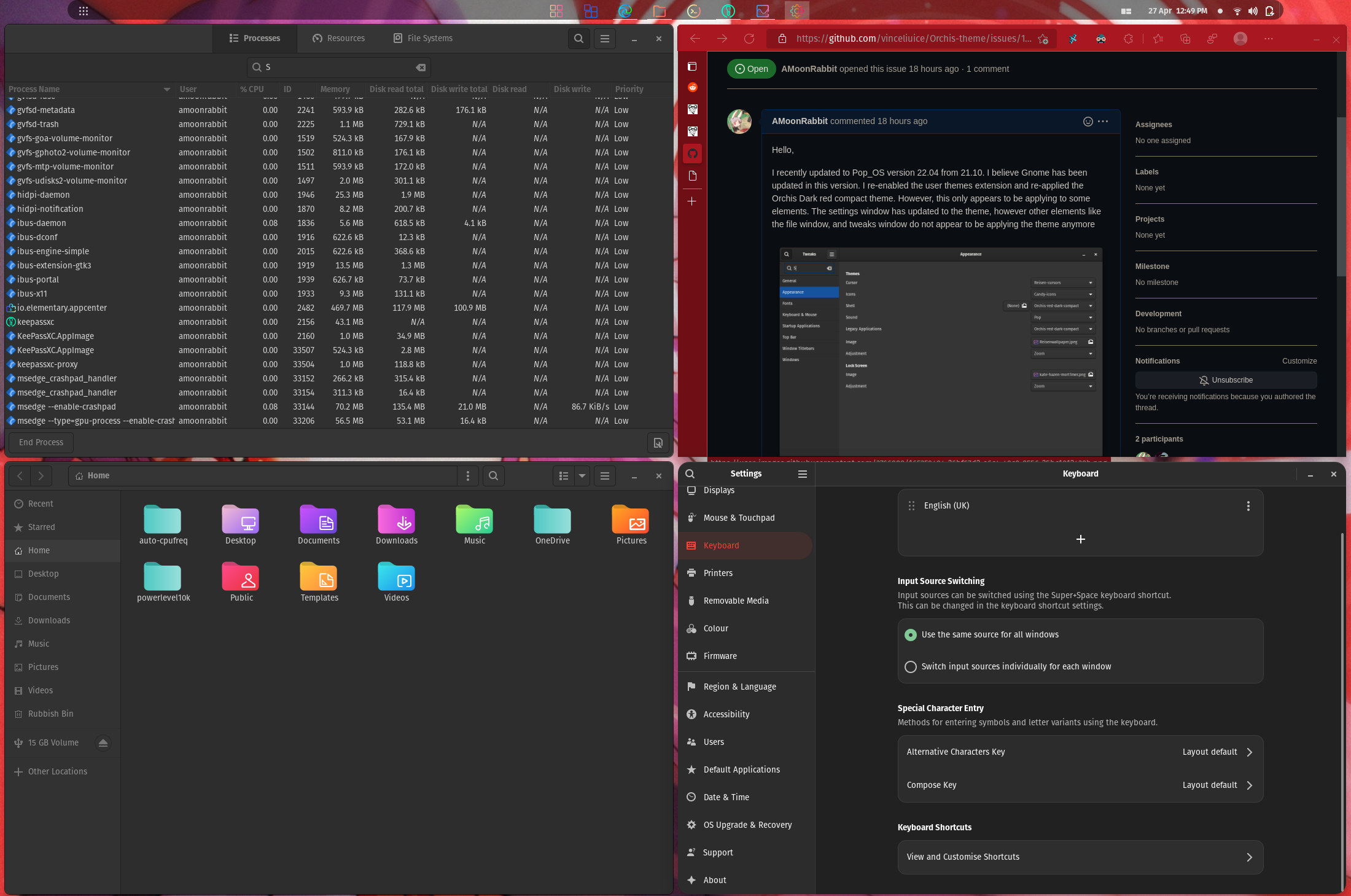Screen dimensions: 1351x896
Task: Open view options dropdown arrow in Files
Action: (582, 476)
